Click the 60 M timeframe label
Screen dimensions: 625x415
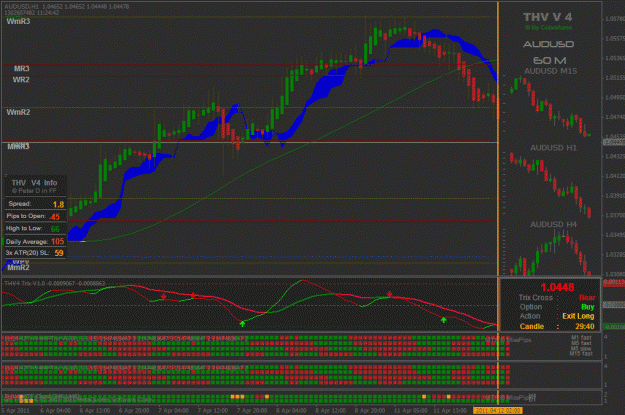tap(550, 61)
